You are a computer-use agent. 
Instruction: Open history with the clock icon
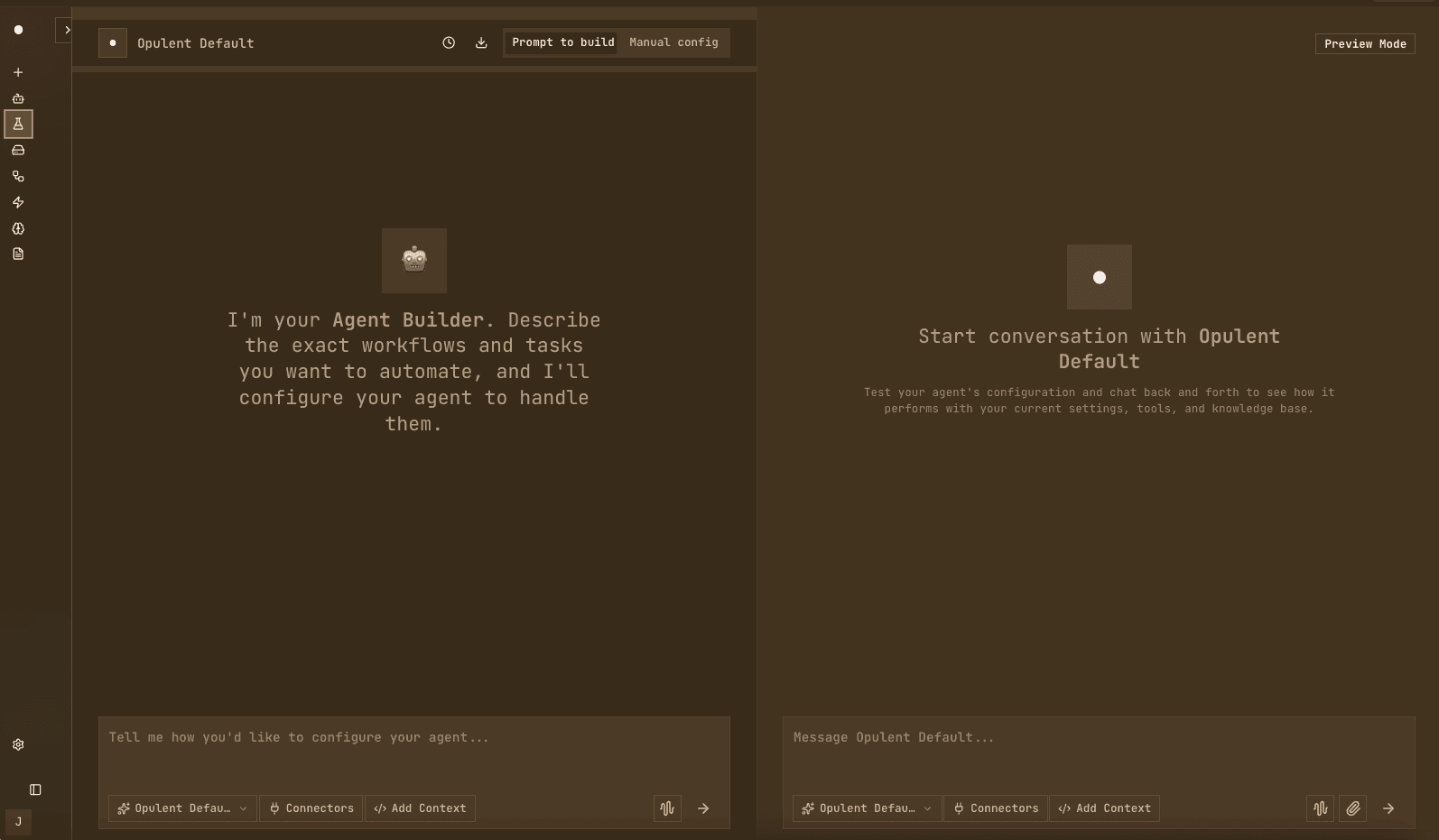449,42
